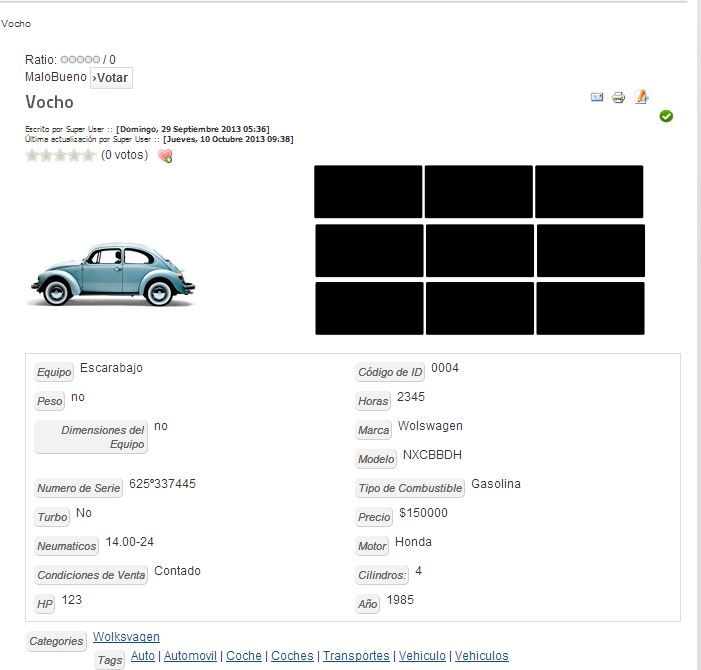Click the email article envelope icon
701x670 pixels.
click(x=597, y=97)
